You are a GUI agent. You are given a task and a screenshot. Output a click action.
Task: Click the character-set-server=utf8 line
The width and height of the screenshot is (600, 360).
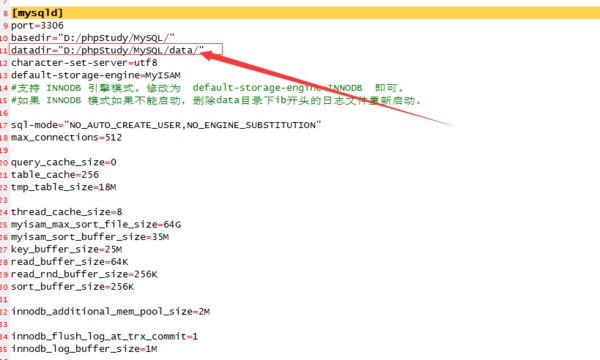84,63
